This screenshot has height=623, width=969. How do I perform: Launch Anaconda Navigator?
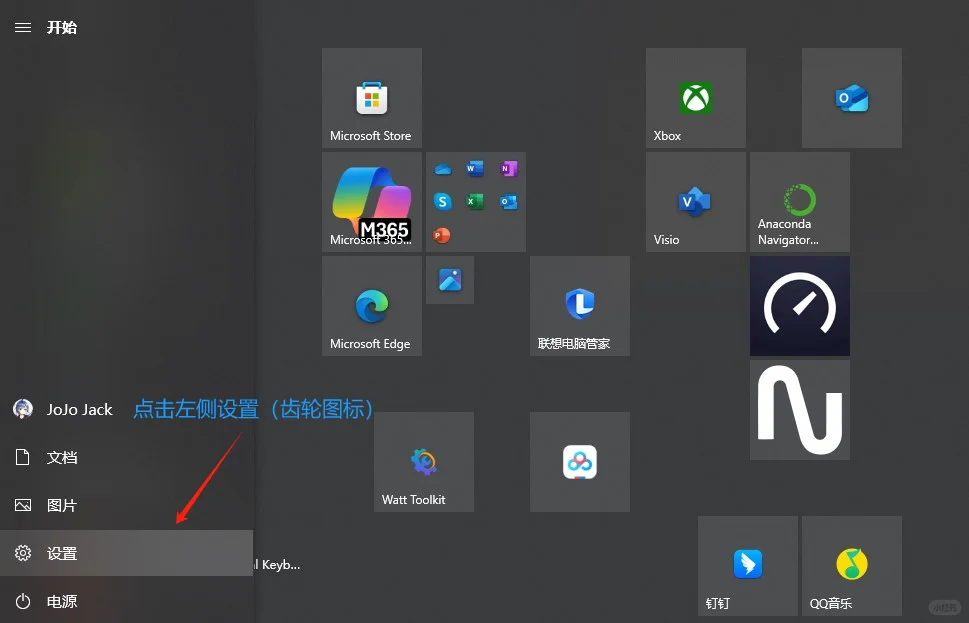click(798, 201)
